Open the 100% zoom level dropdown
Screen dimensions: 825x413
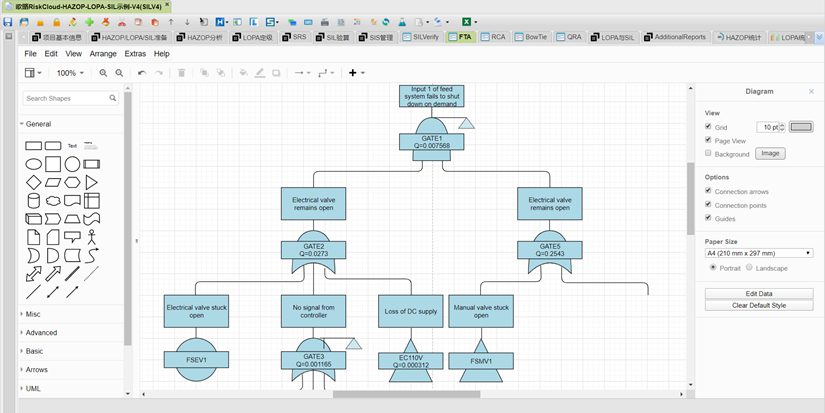pyautogui.click(x=70, y=73)
